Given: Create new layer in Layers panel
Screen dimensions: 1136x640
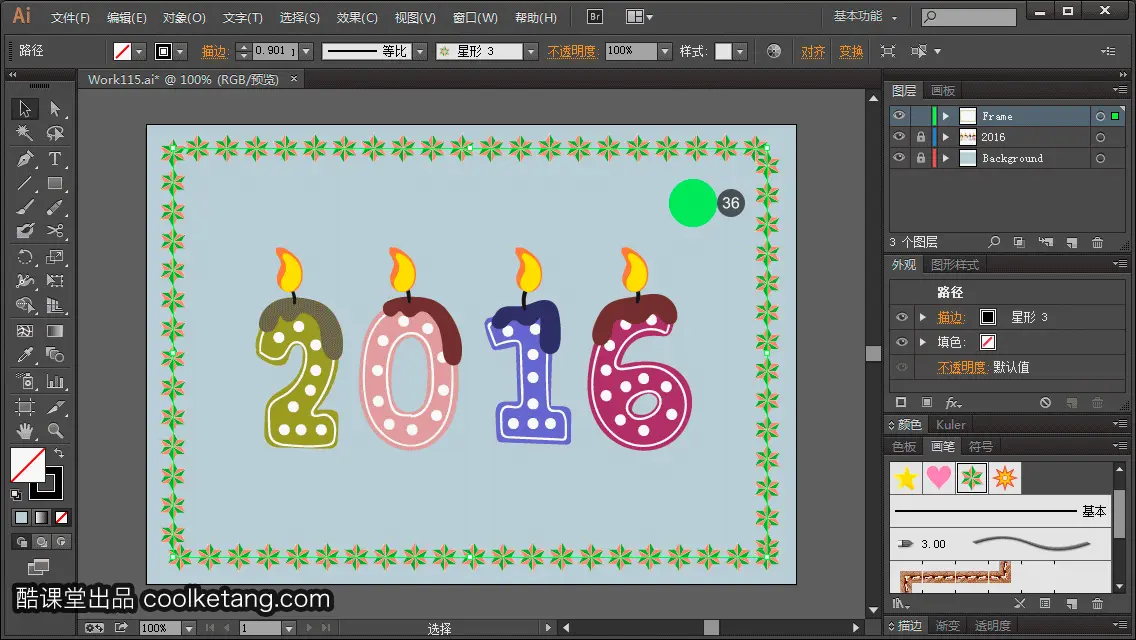Looking at the screenshot, I should 1072,242.
